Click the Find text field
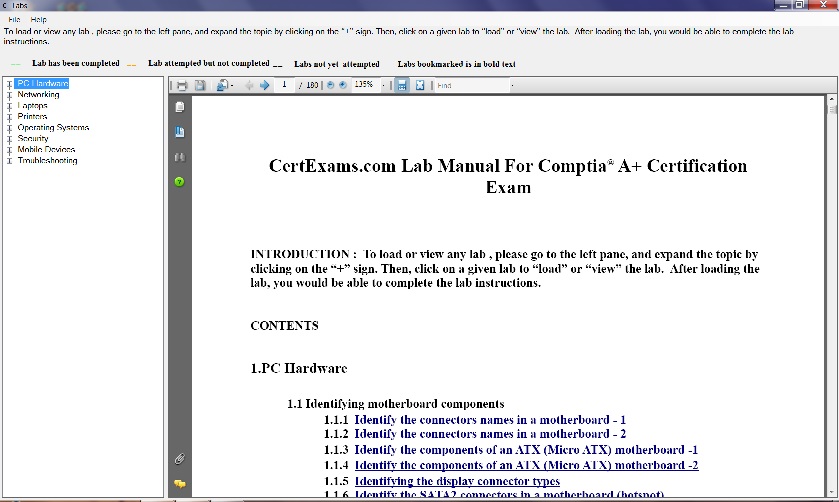 [471, 86]
